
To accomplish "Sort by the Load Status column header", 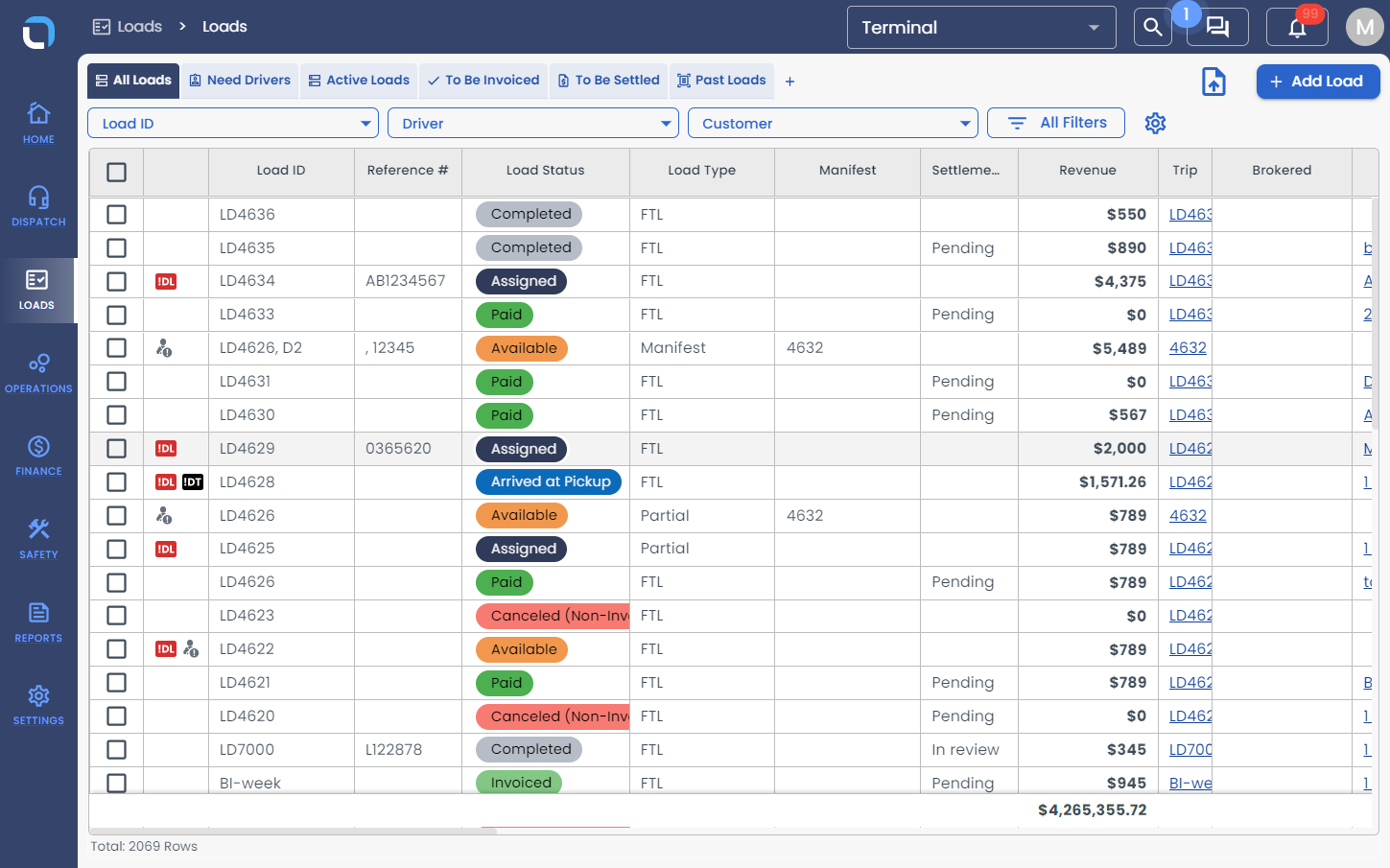I will (545, 171).
